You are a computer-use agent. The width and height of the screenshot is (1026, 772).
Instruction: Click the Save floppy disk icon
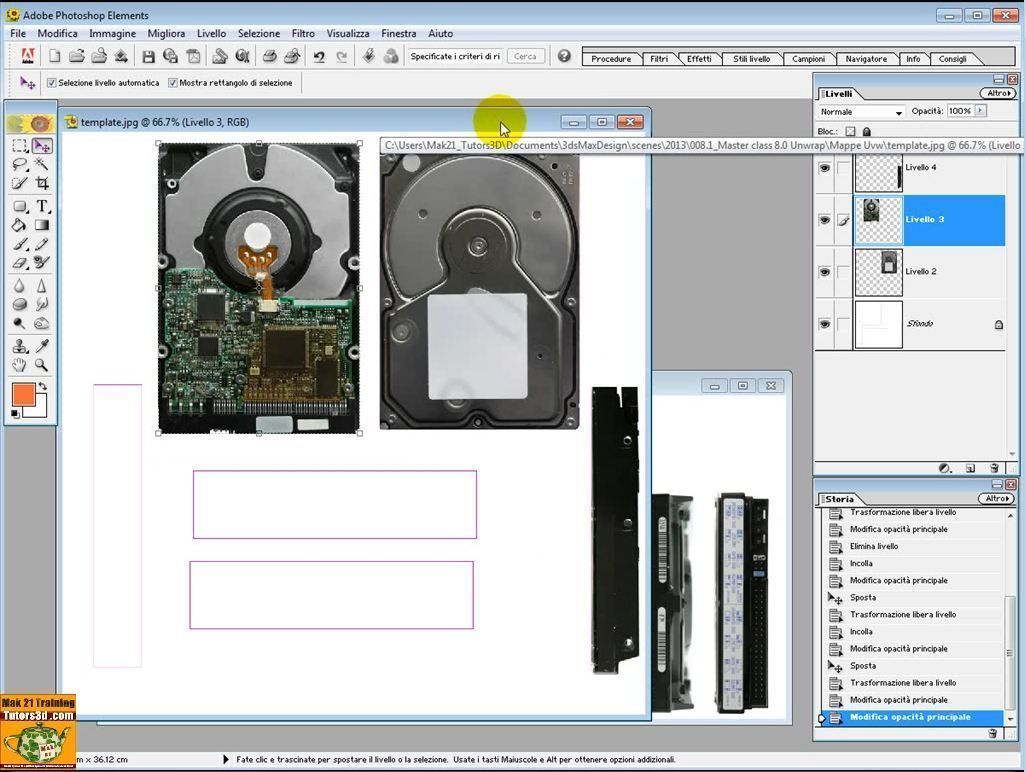pos(149,57)
